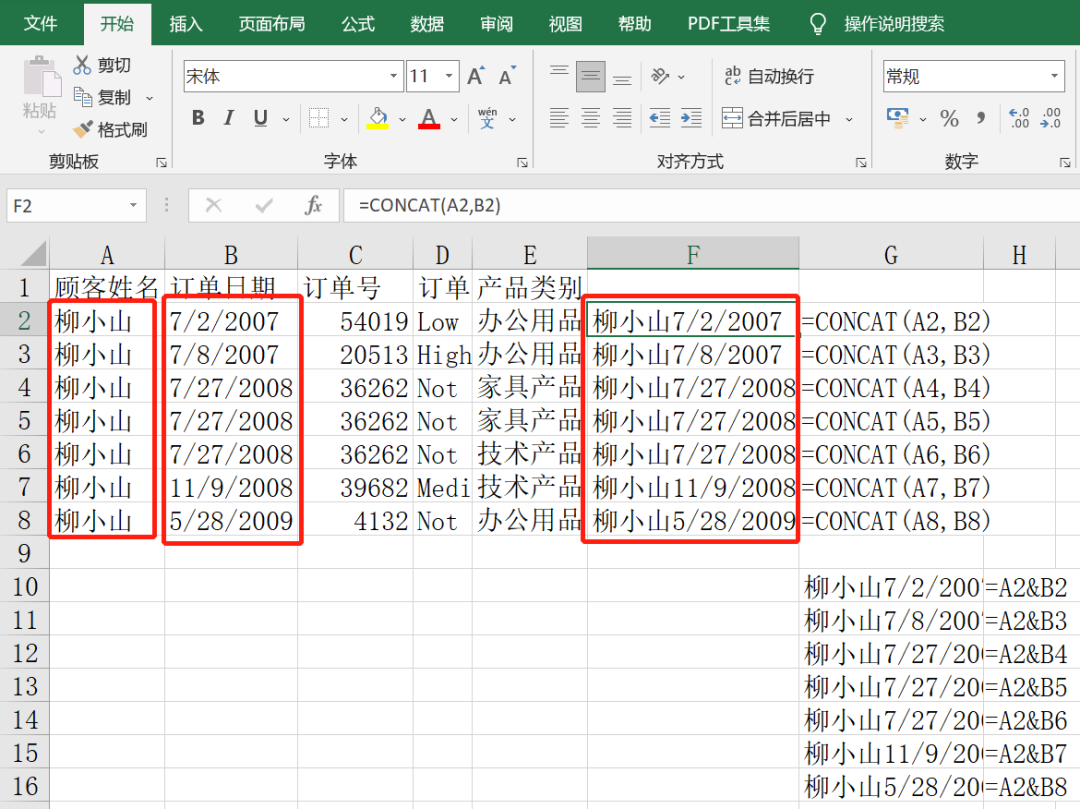Apply percent style format

pos(949,118)
